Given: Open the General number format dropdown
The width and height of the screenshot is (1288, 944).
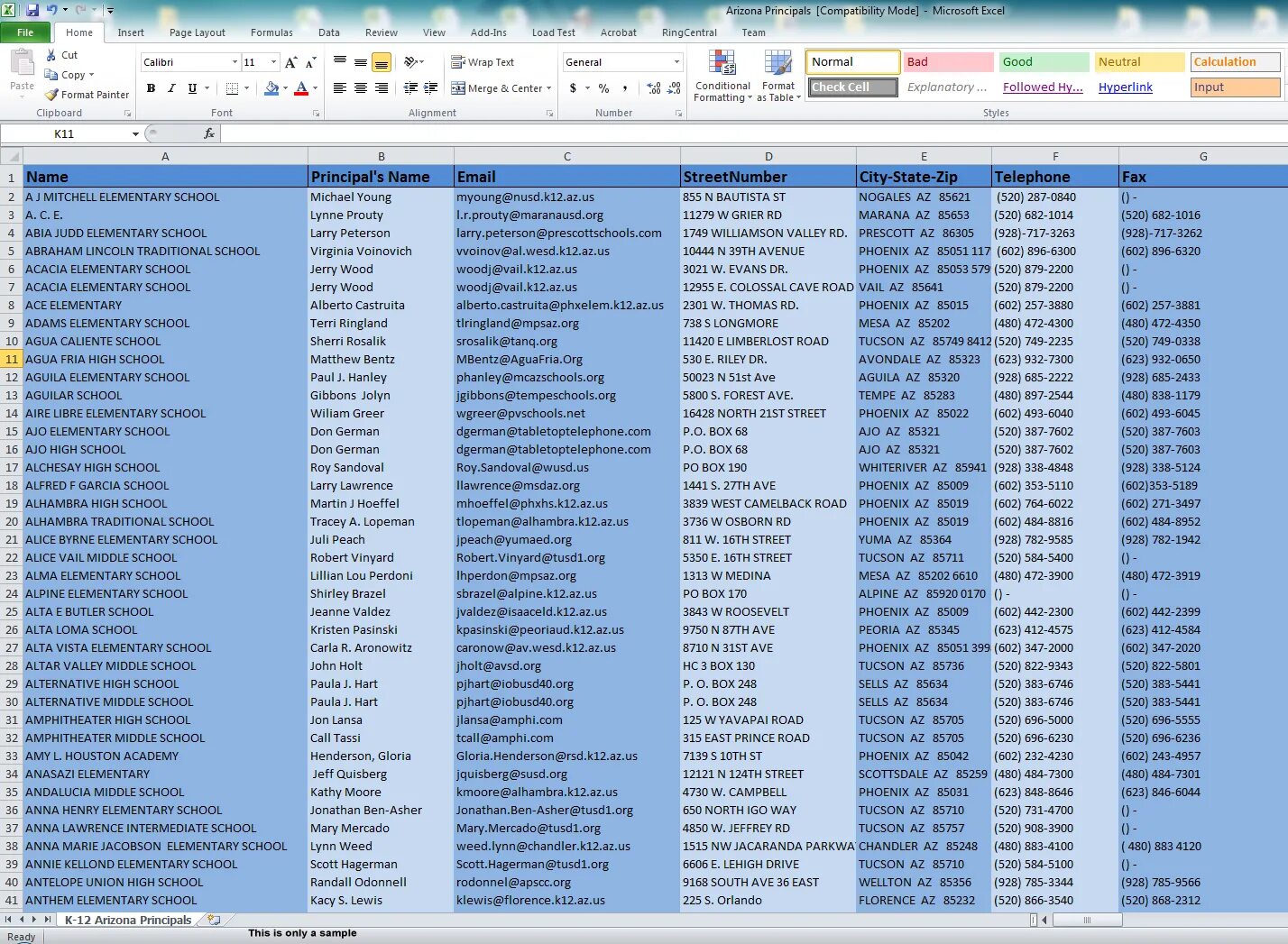Looking at the screenshot, I should coord(676,62).
